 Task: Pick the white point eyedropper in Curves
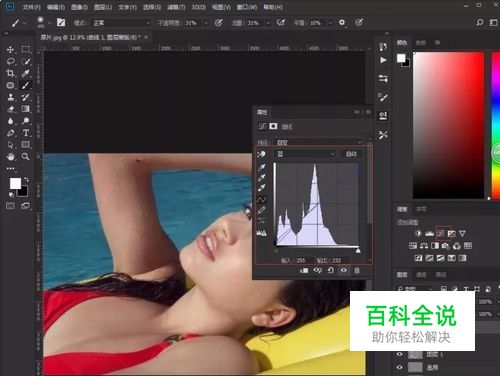point(262,188)
